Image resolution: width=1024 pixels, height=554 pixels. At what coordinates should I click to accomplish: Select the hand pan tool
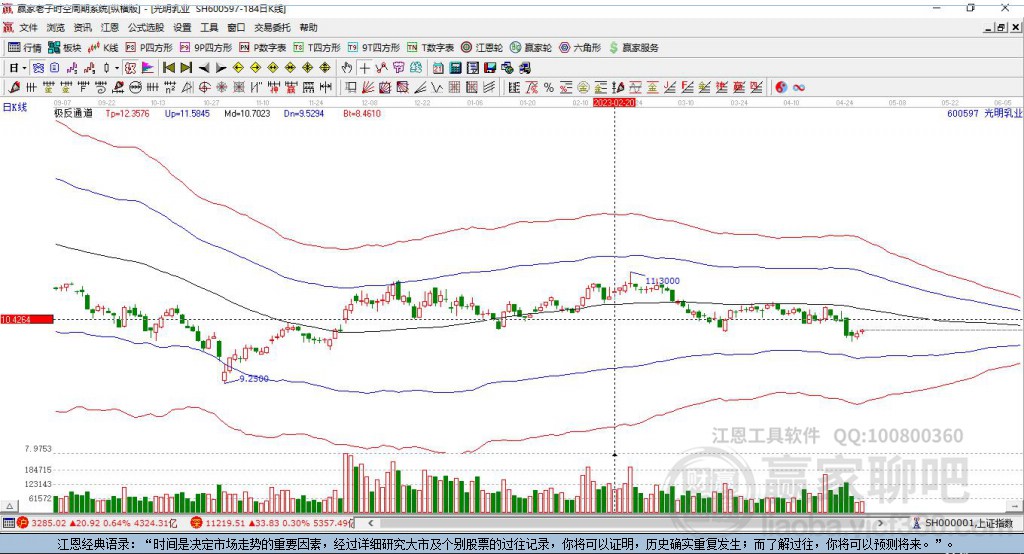(347, 68)
